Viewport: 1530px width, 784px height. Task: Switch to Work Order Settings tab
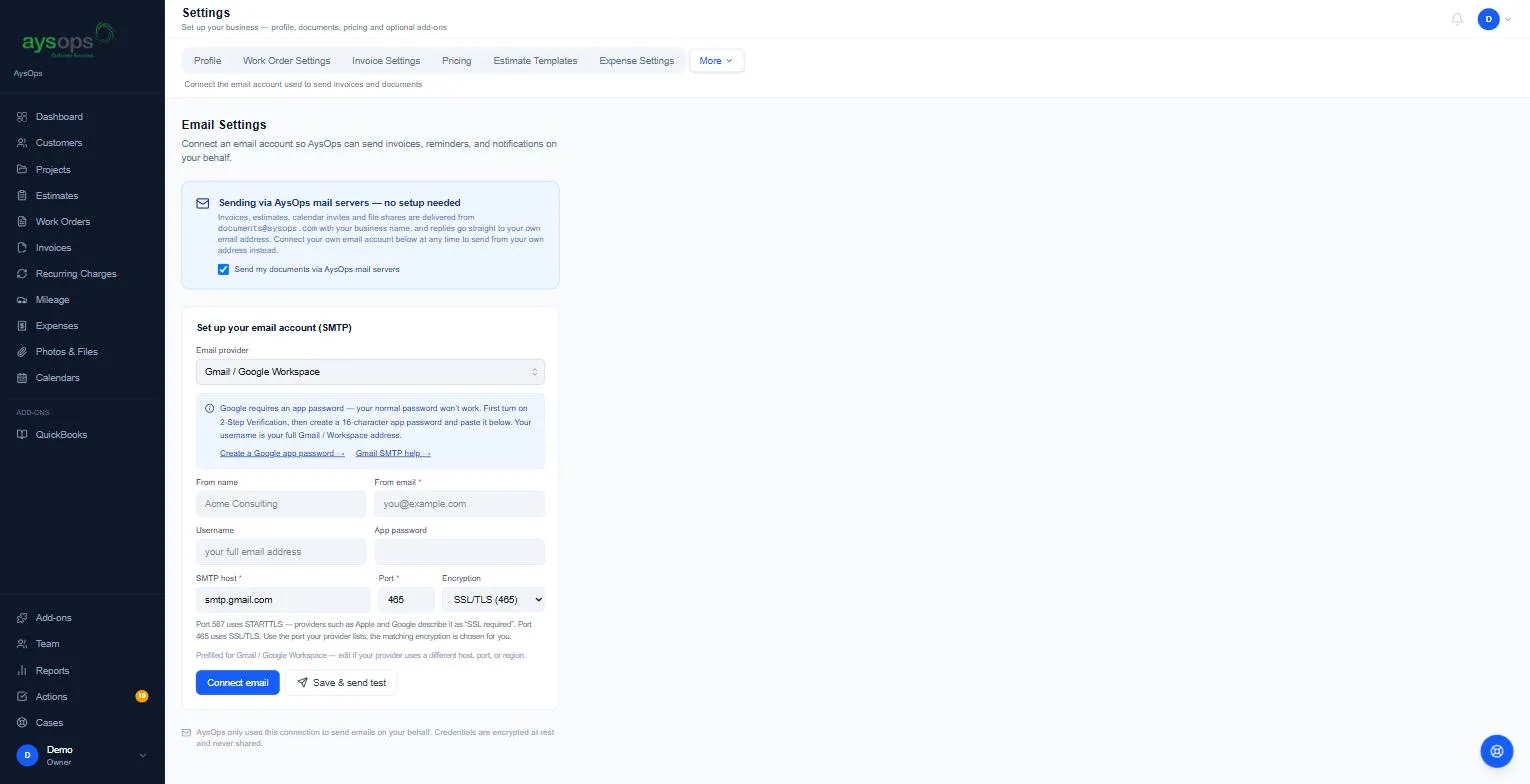[x=286, y=61]
